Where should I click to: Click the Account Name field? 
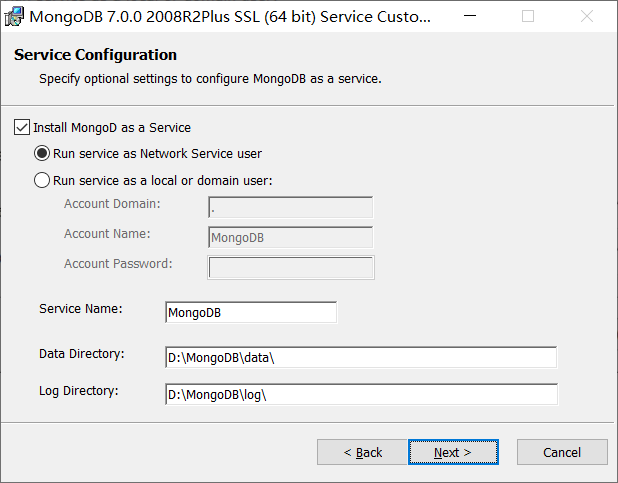290,237
